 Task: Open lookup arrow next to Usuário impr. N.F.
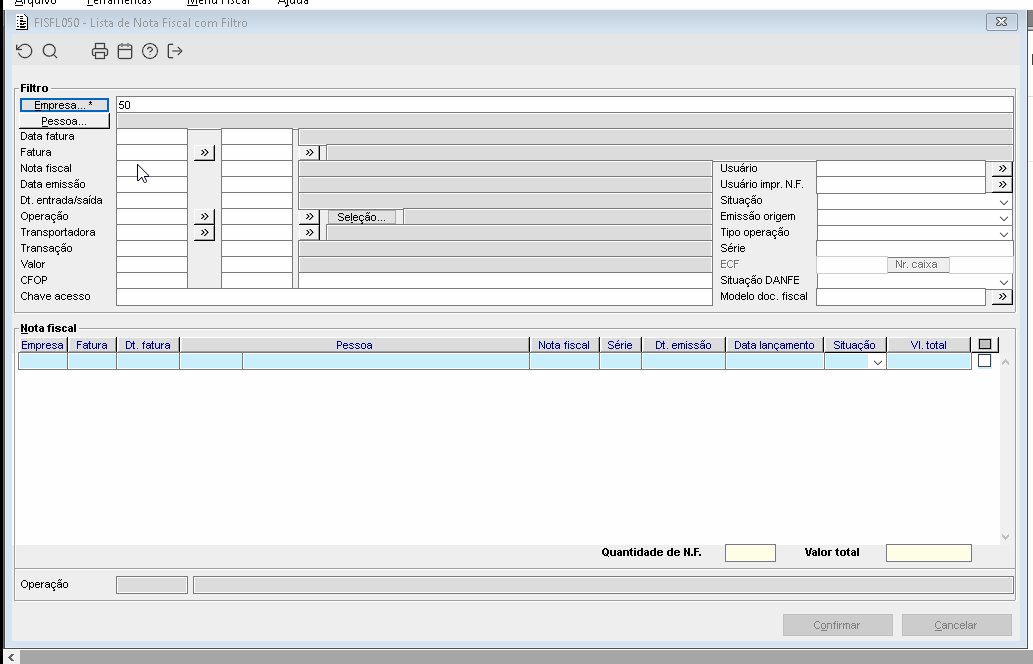[x=1002, y=184]
